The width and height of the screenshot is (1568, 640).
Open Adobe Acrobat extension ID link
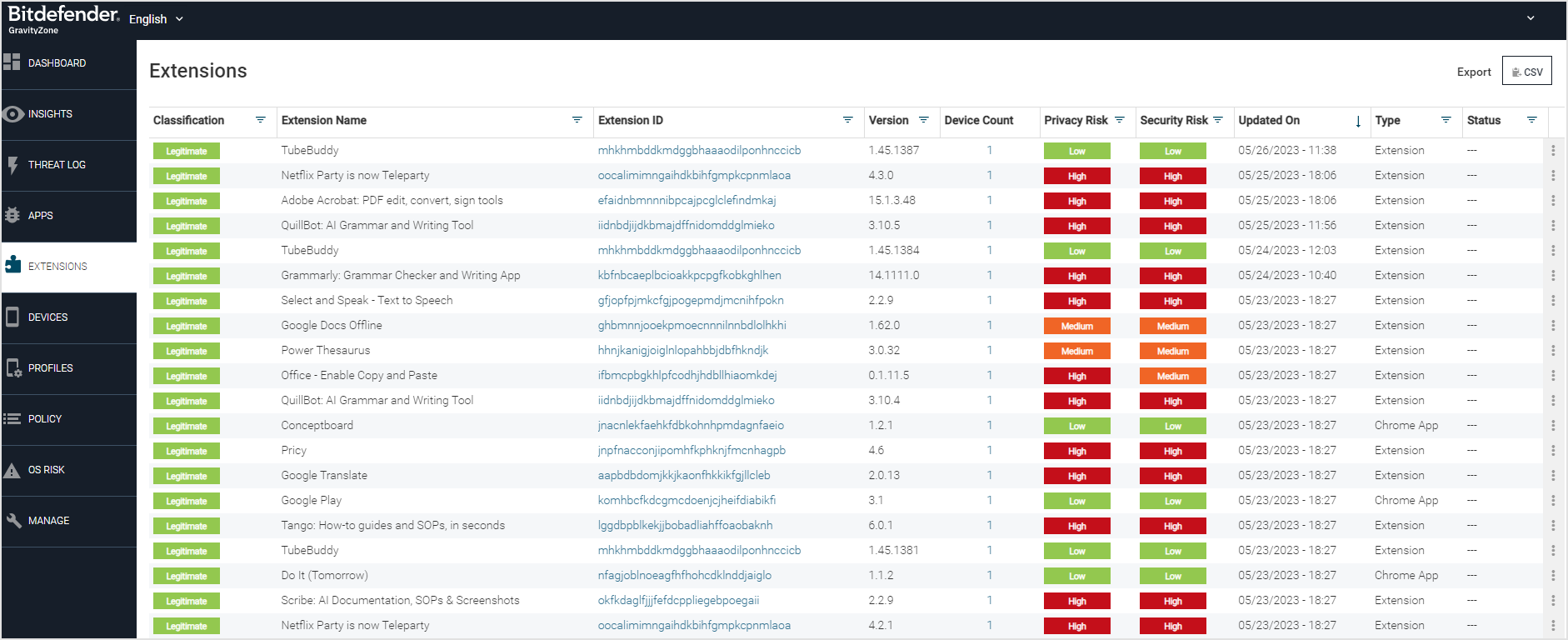coord(687,201)
